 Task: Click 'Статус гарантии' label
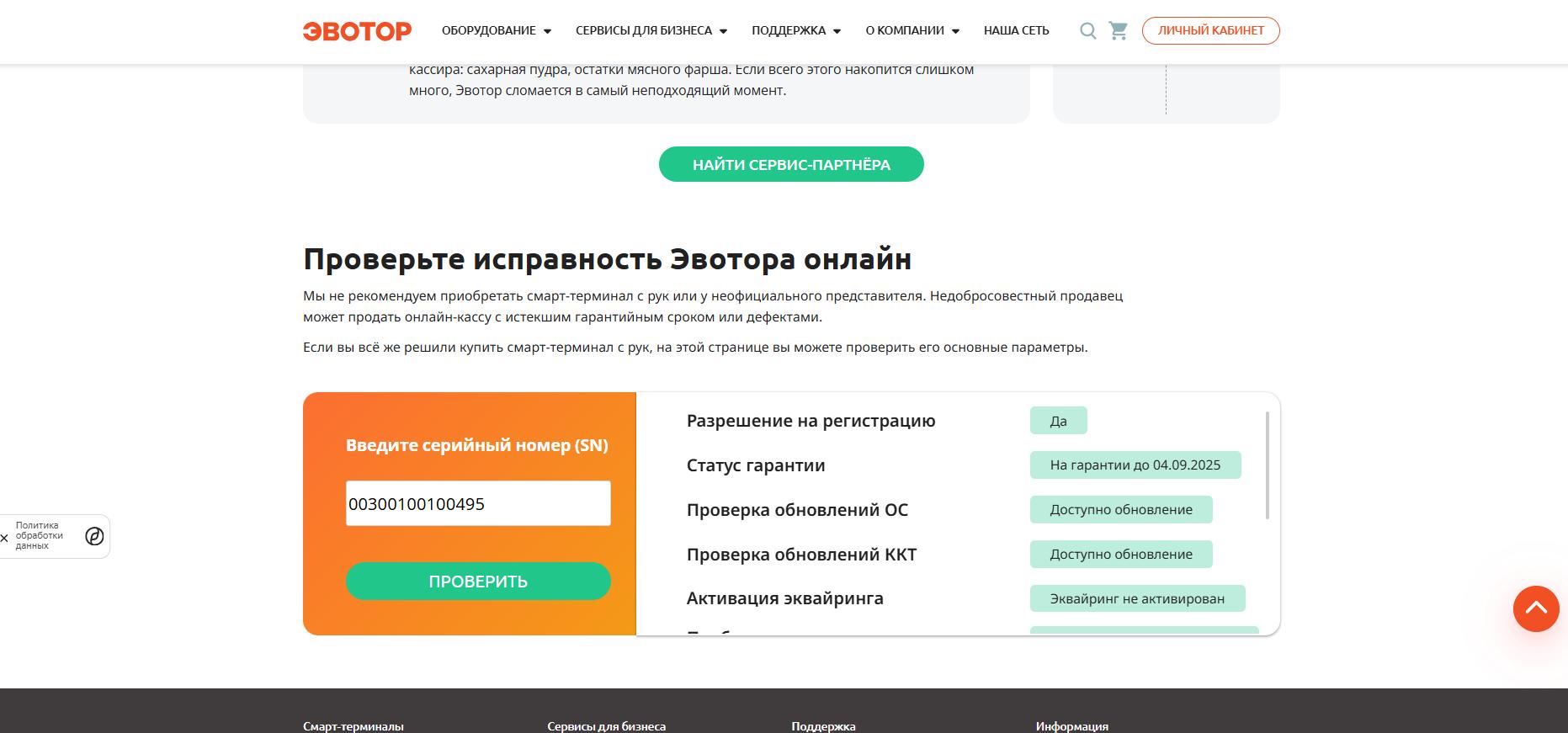[756, 465]
